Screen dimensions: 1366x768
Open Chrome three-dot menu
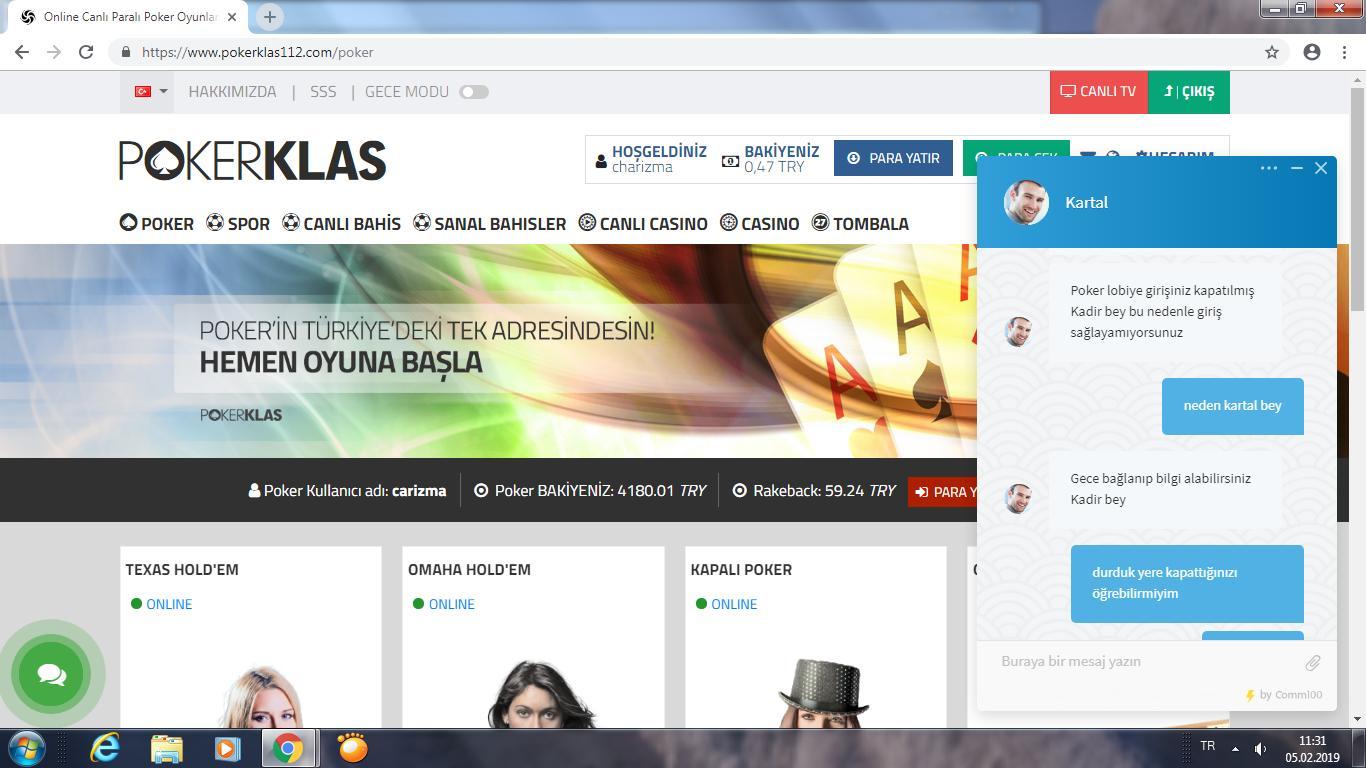tap(1345, 52)
